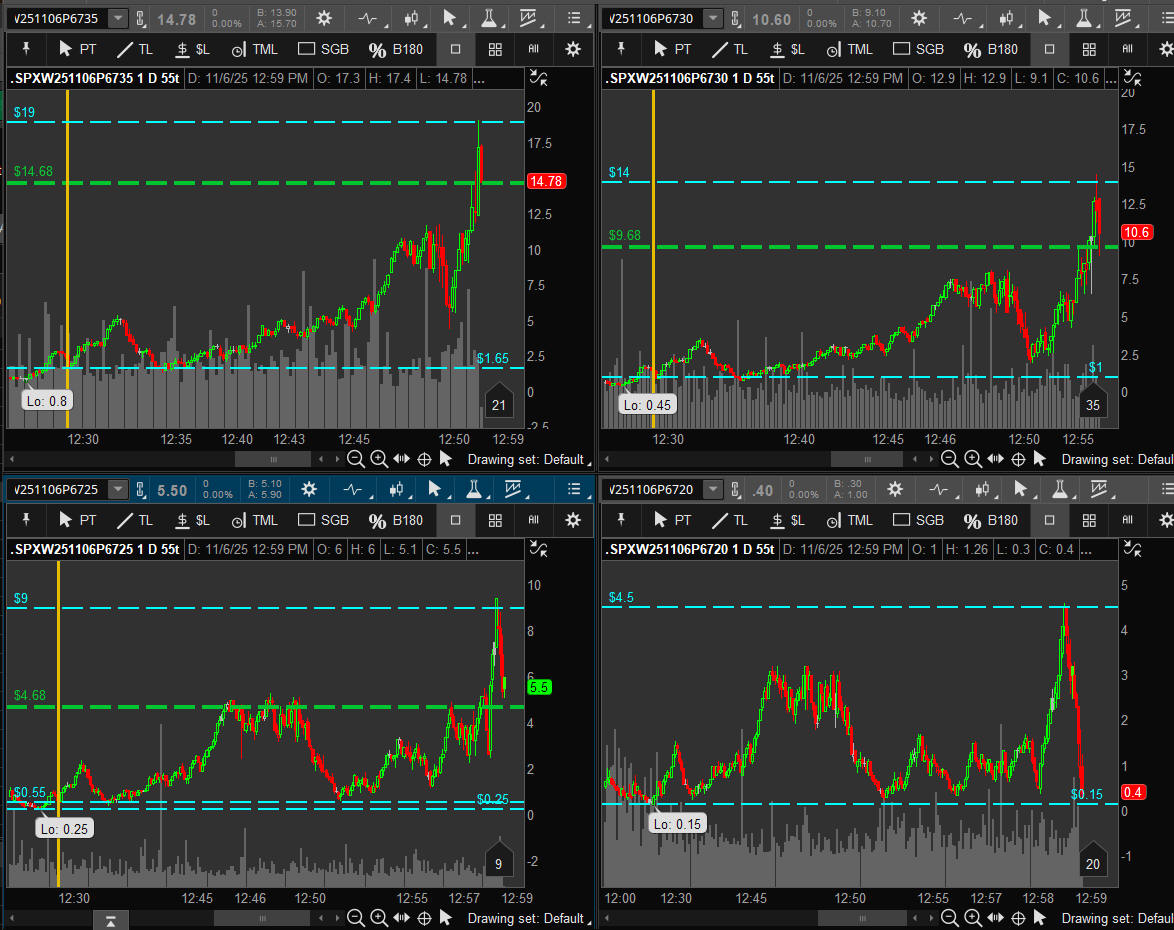Open chart settings gear in P6720 header
Image resolution: width=1174 pixels, height=930 pixels.
click(895, 489)
